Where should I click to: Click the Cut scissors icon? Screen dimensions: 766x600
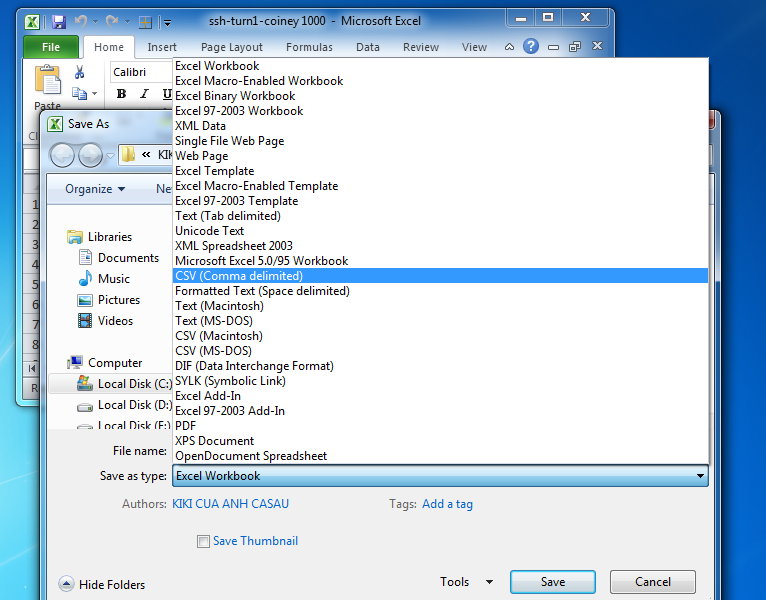[79, 72]
